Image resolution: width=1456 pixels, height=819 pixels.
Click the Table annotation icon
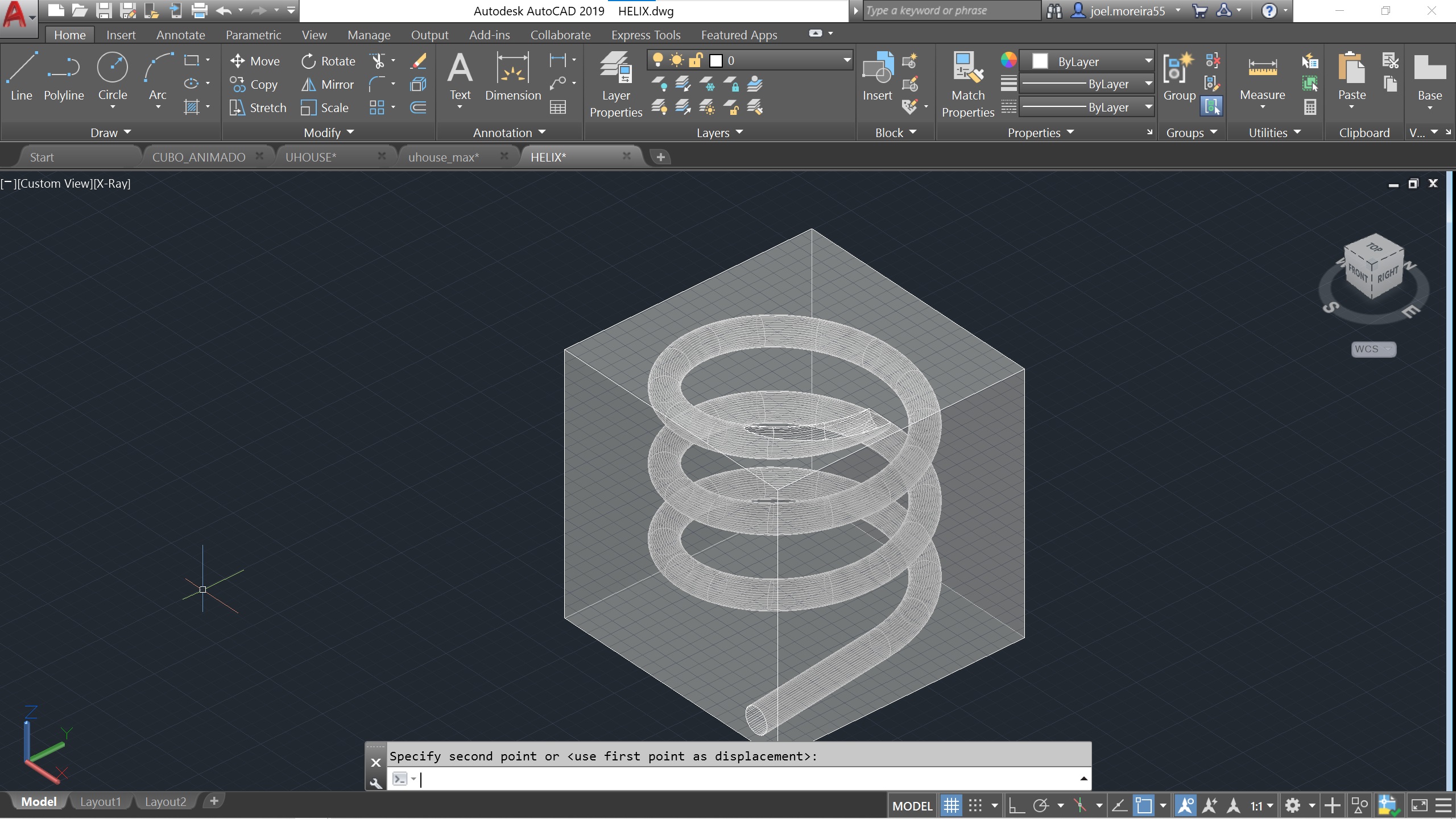(x=558, y=107)
